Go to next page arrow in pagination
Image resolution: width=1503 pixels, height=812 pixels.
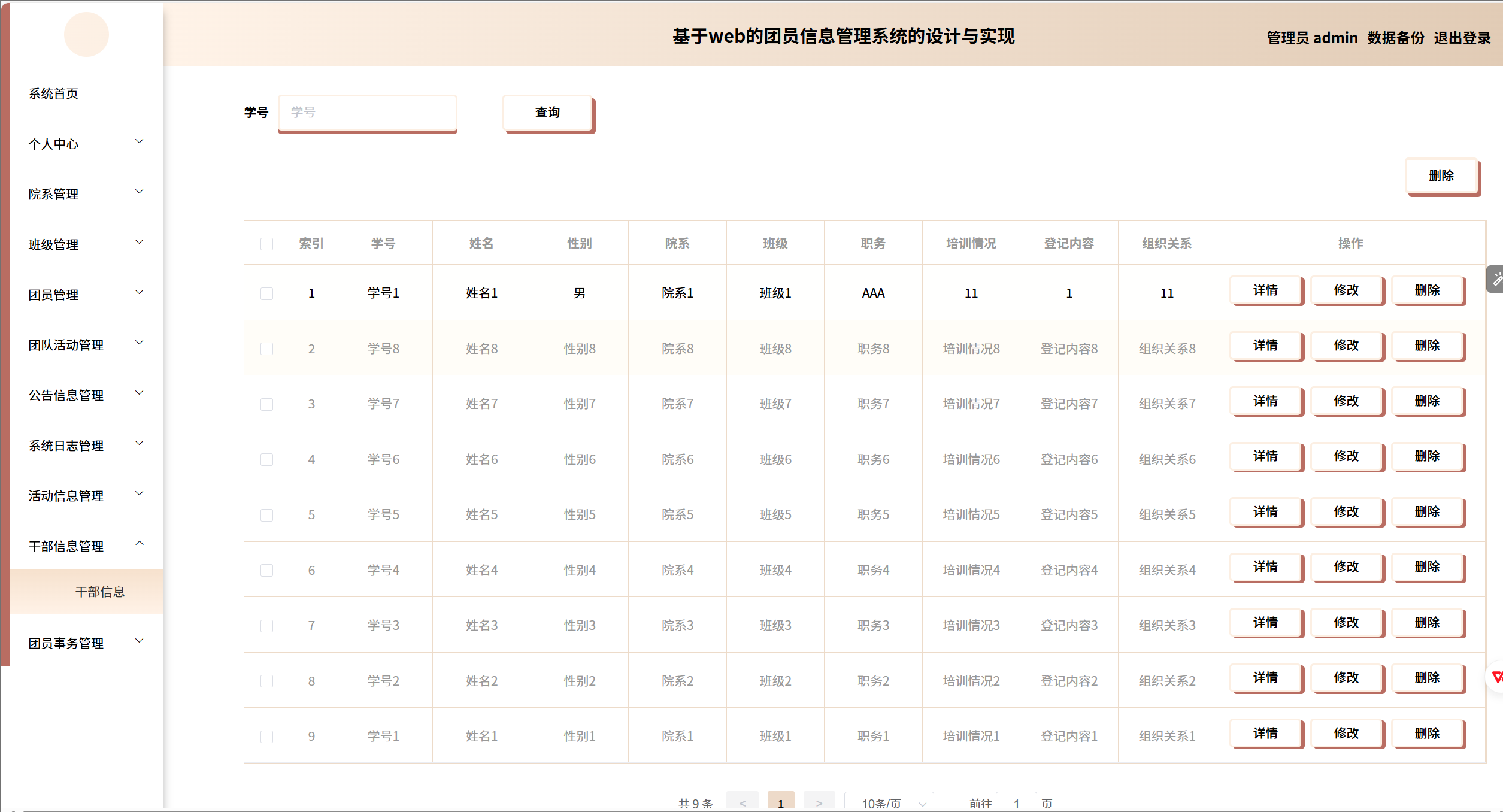point(819,802)
